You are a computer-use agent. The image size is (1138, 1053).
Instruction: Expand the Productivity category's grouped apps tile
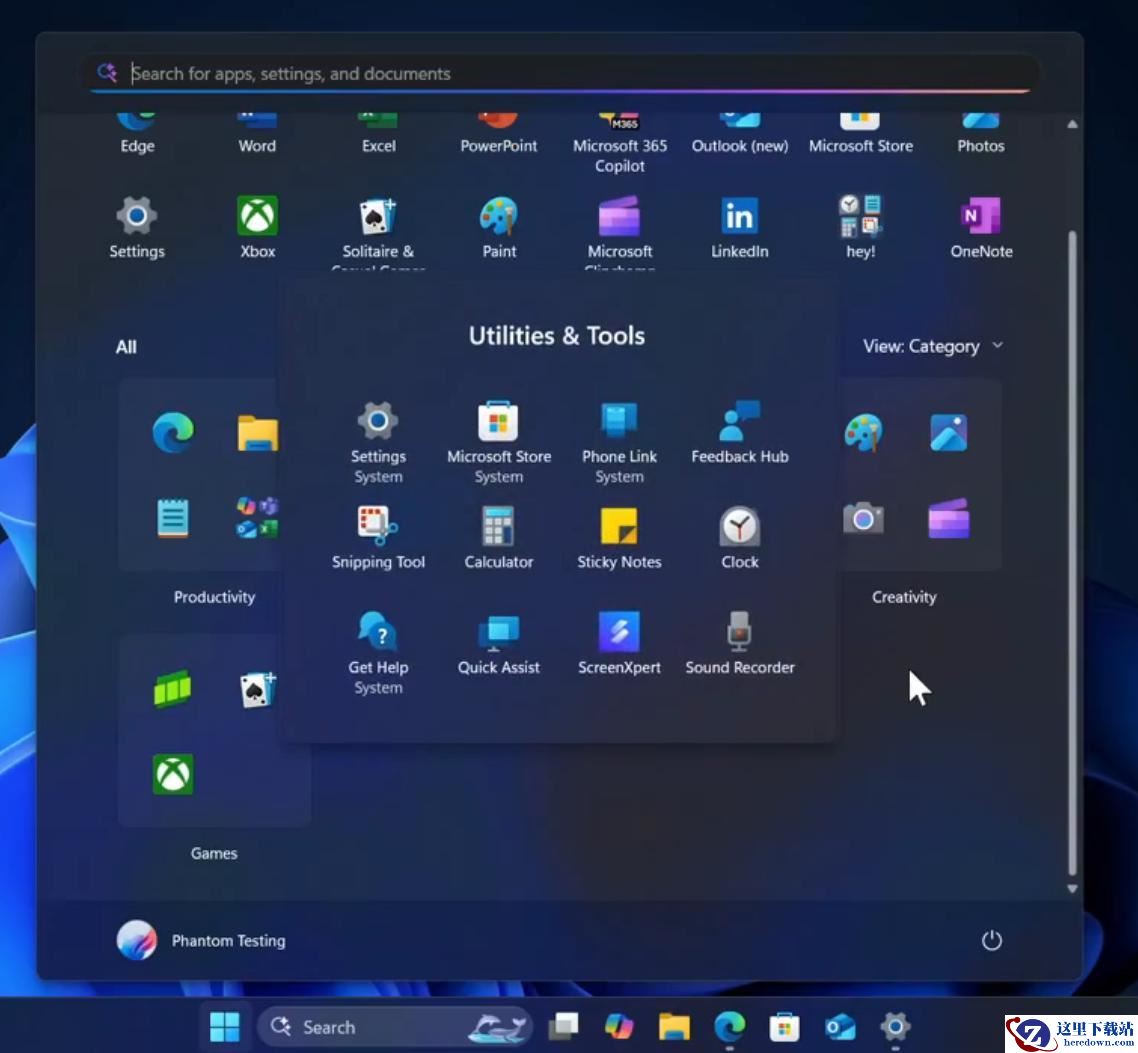258,518
